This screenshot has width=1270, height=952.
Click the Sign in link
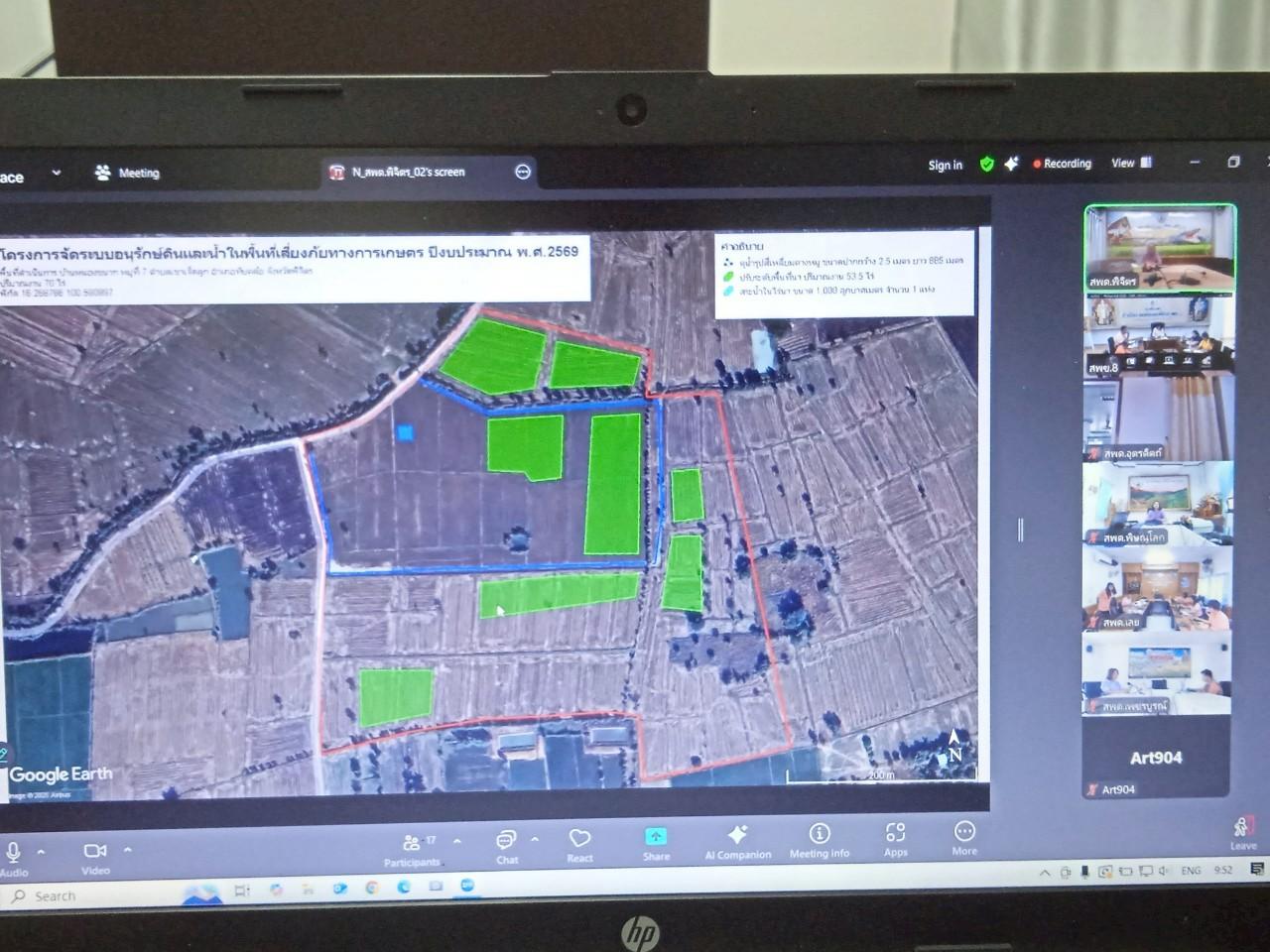pos(945,166)
